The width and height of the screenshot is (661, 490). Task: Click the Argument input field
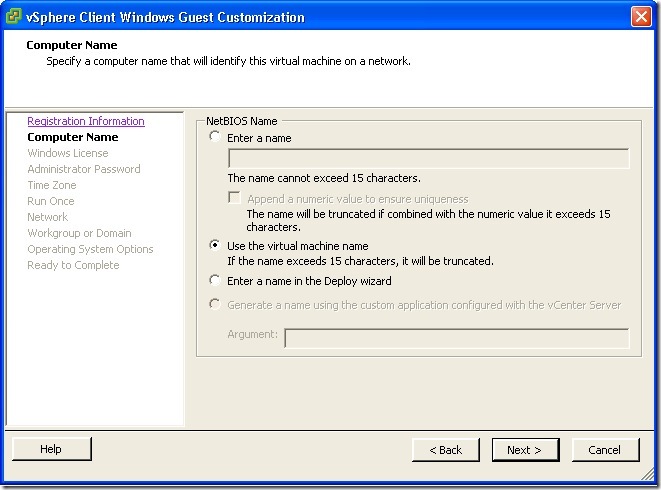pyautogui.click(x=457, y=338)
